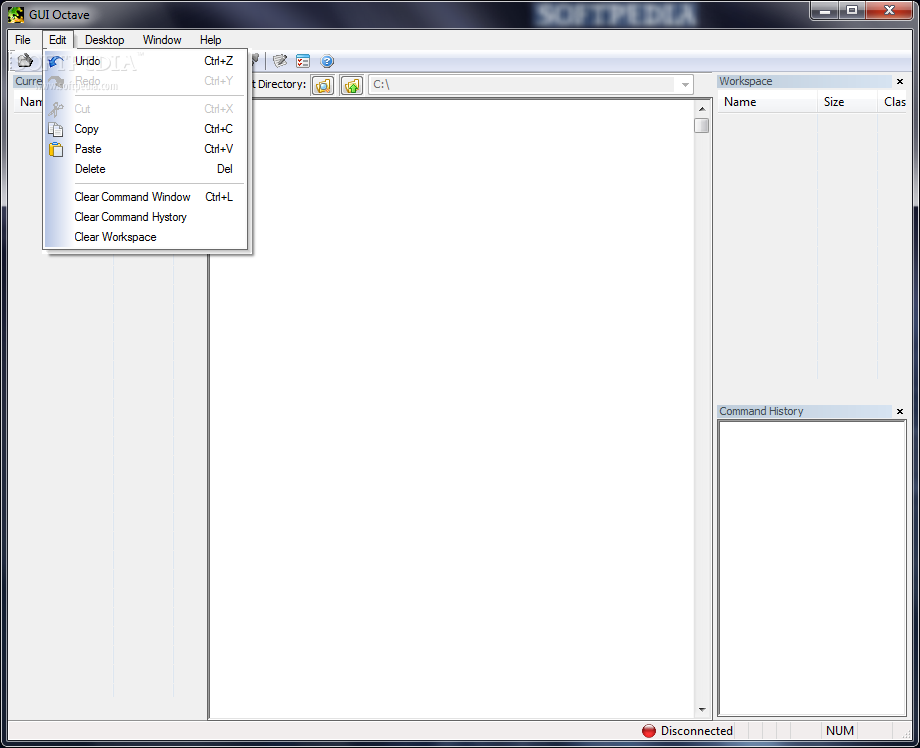
Task: Close the Workspace panel
Action: 900,82
